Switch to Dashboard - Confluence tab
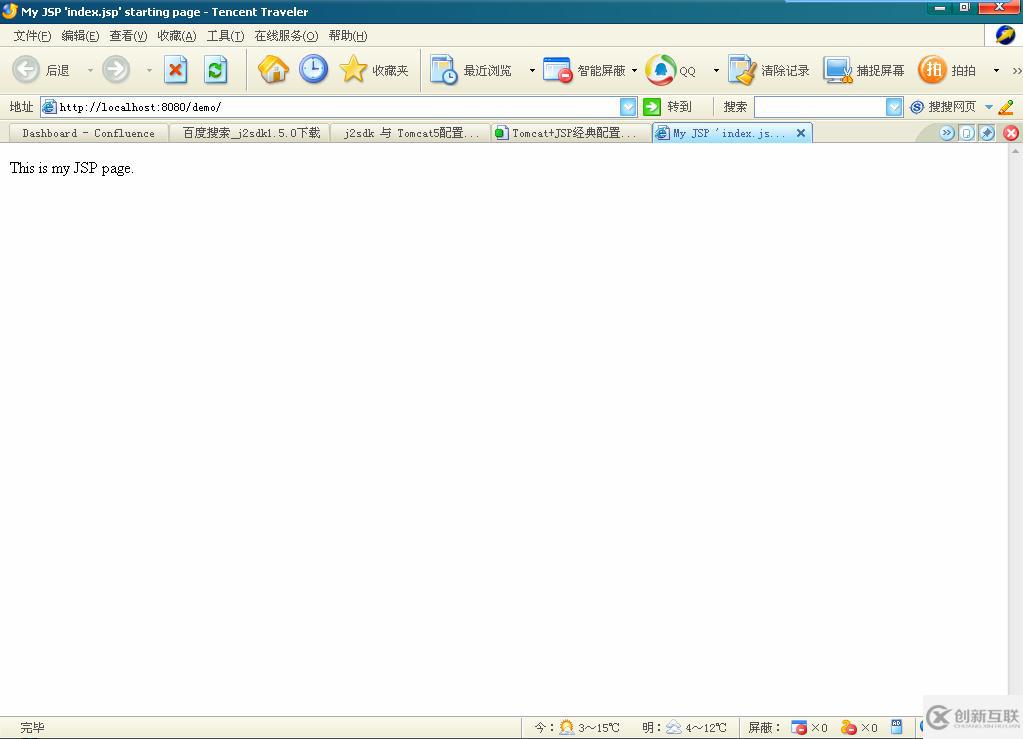Viewport: 1023px width, 739px height. point(89,133)
